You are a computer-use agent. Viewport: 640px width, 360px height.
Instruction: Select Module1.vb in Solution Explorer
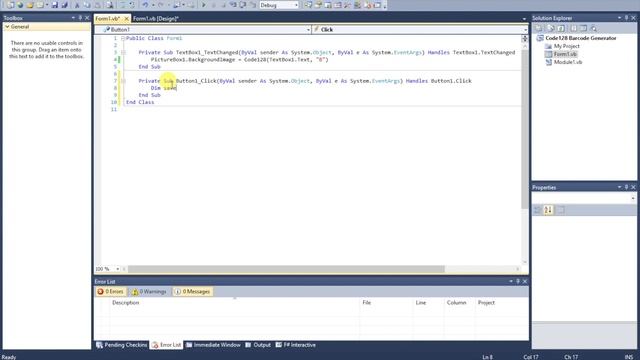[568, 62]
